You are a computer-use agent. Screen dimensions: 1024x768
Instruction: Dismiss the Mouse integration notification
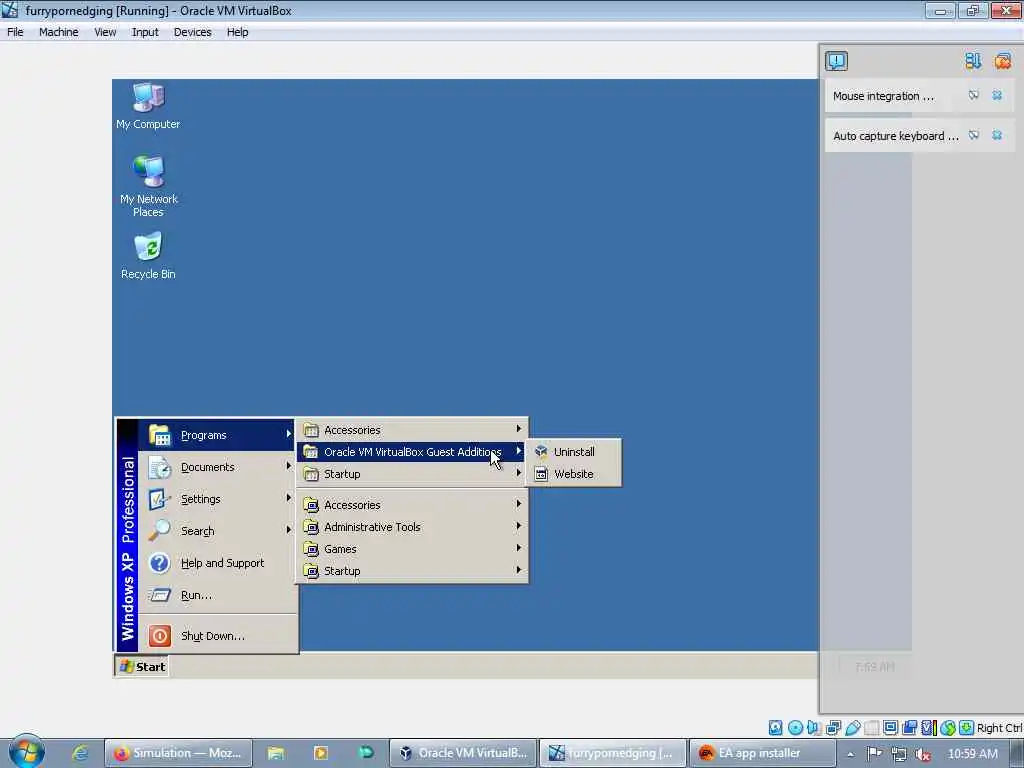pyautogui.click(x=997, y=95)
